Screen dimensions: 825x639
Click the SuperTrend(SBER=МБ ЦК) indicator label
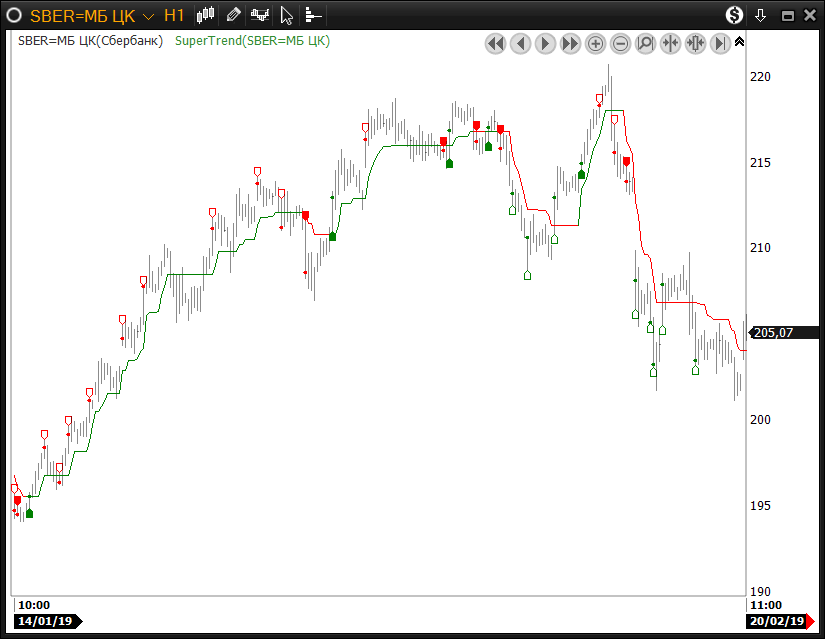[252, 41]
